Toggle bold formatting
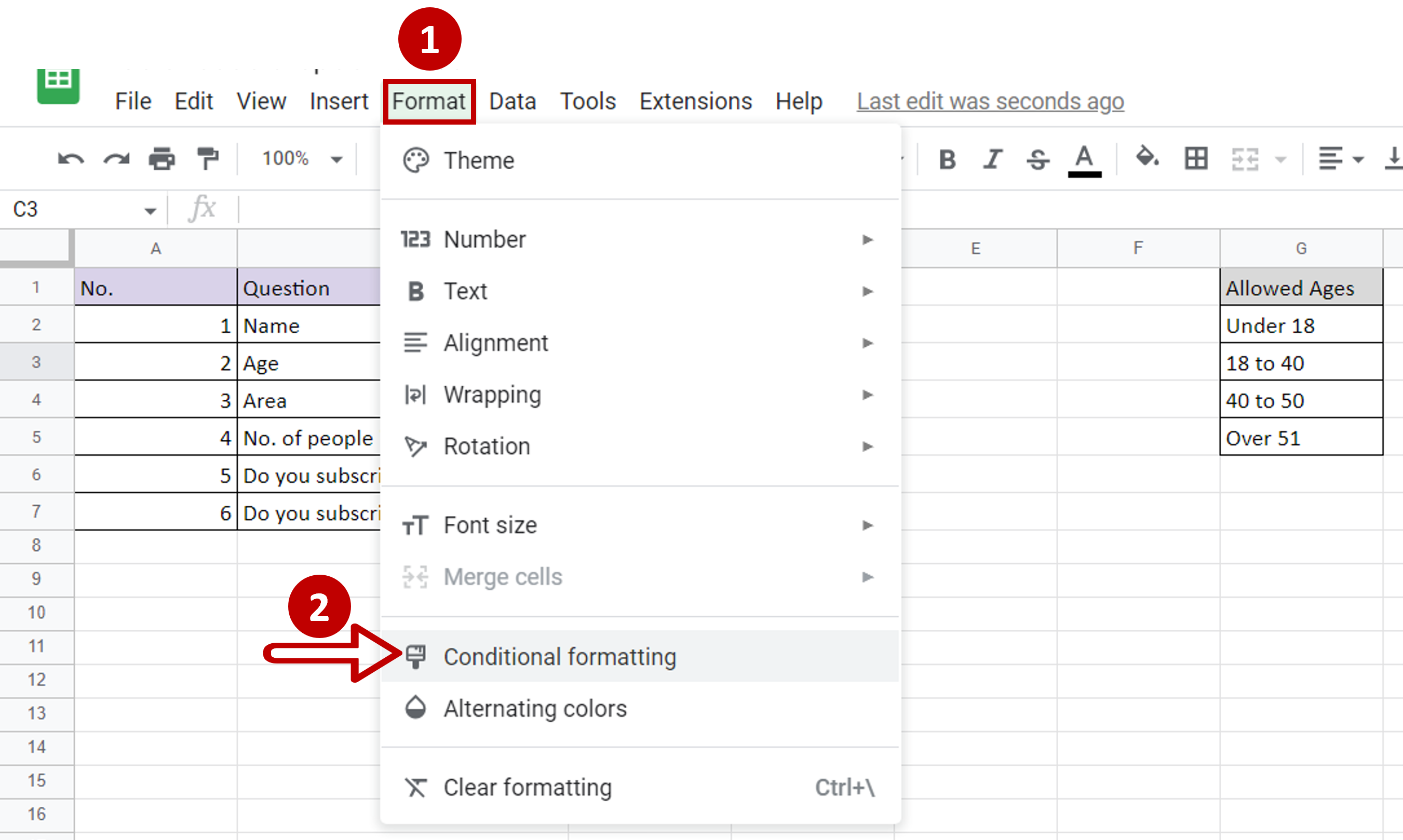1403x840 pixels. [x=946, y=159]
